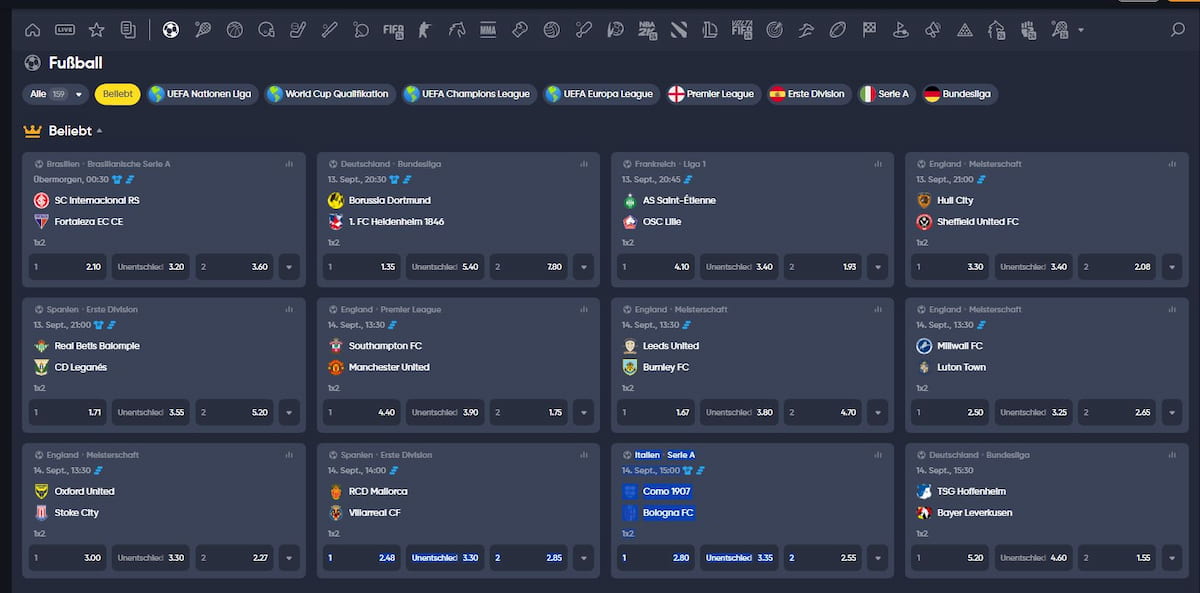Open Brasilien Brasilianische Serie A link

point(108,164)
